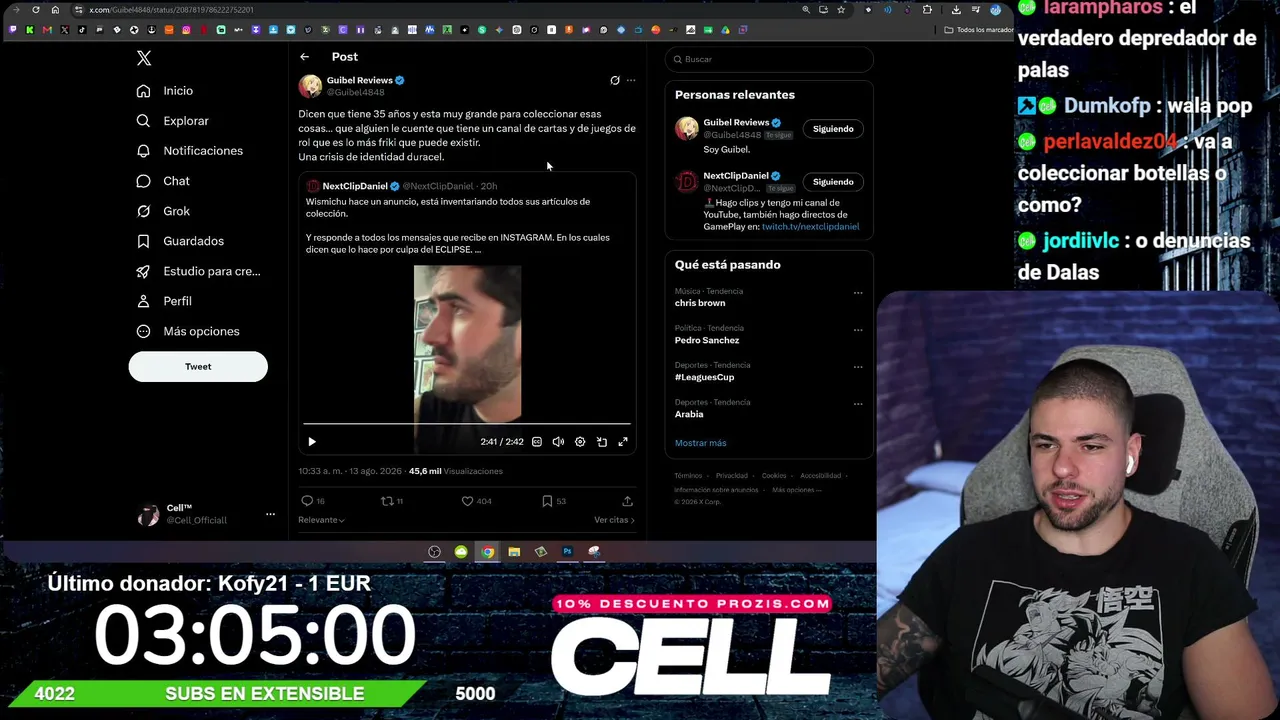1280x720 pixels.
Task: Open more options for Pedro Sanchez trend
Action: [858, 330]
